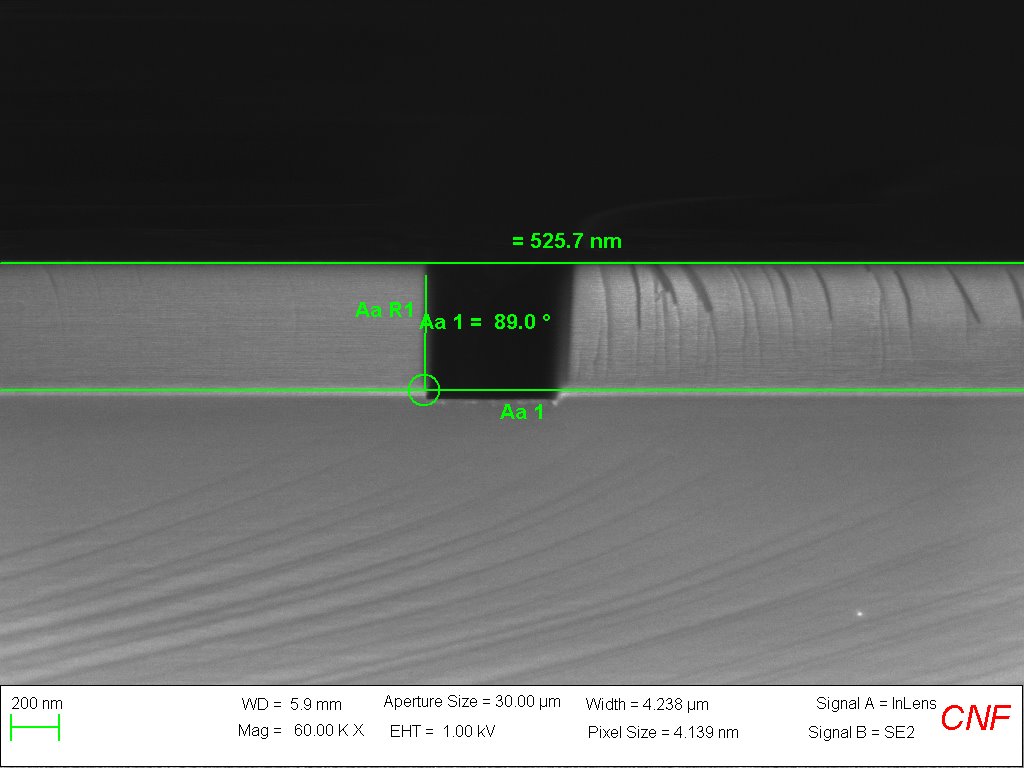Click the 'Signal B = SE2' entry
The height and width of the screenshot is (768, 1024).
(861, 732)
